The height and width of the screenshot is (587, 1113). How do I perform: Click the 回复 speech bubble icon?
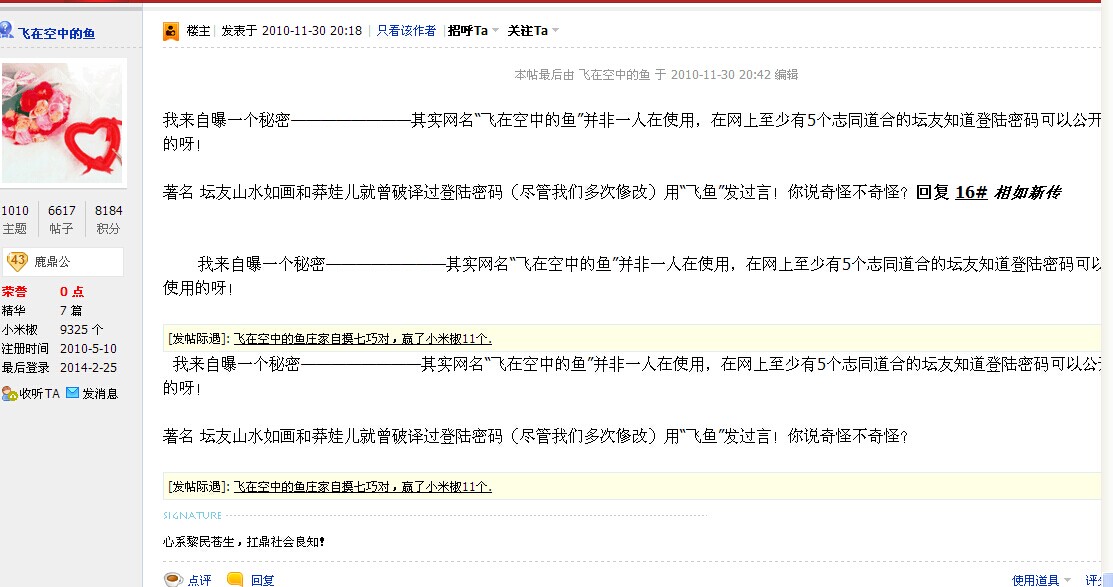click(235, 579)
